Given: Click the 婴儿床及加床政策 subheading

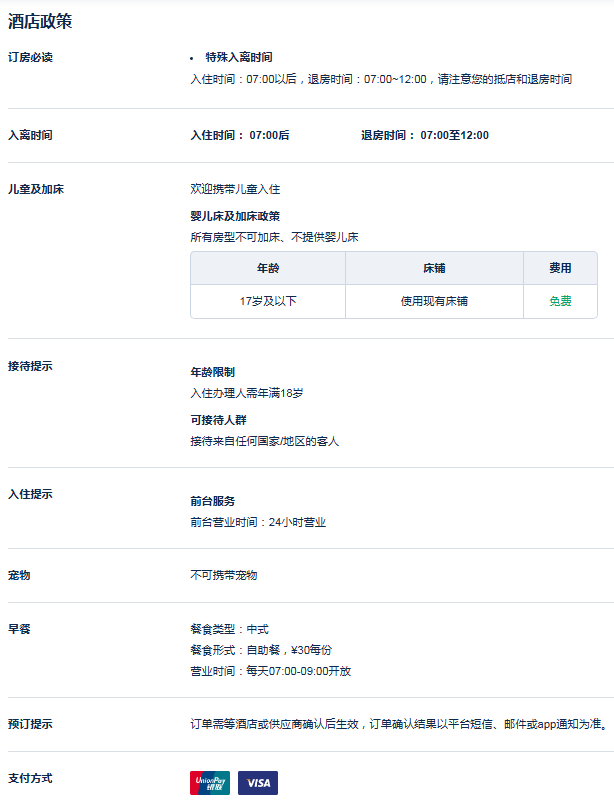Looking at the screenshot, I should point(235,216).
